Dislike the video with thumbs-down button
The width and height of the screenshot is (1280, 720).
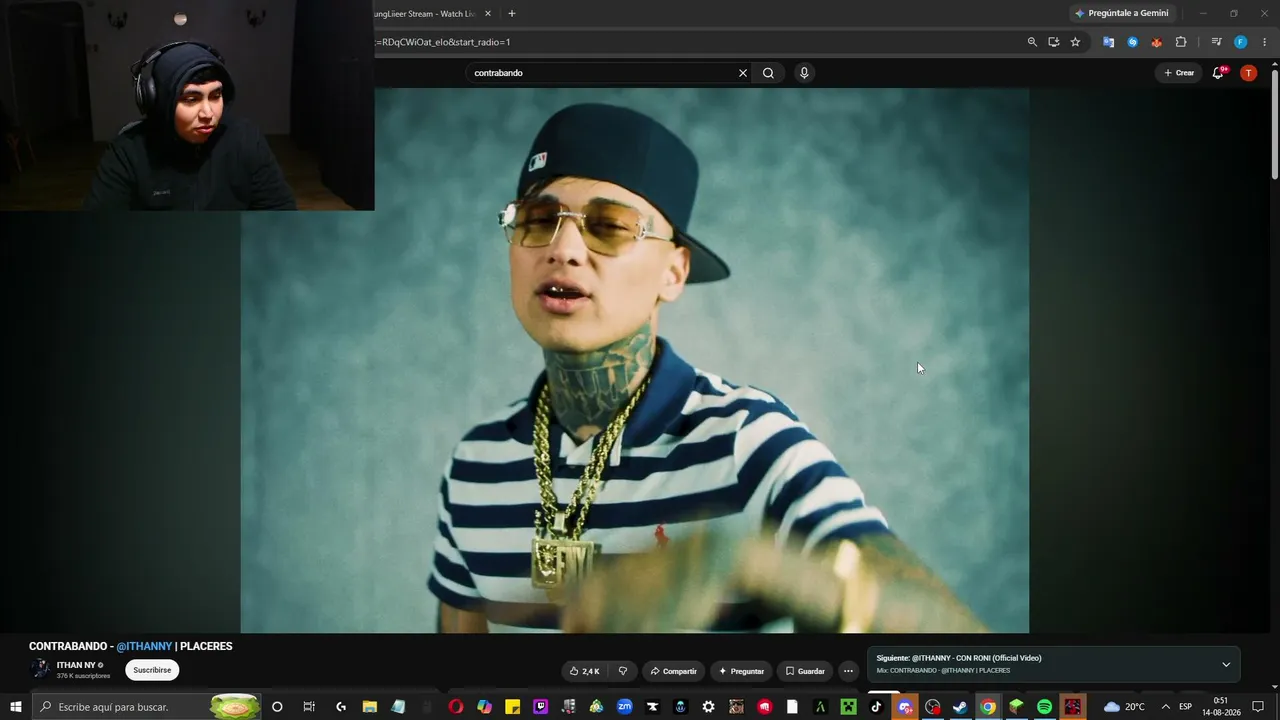pos(622,671)
